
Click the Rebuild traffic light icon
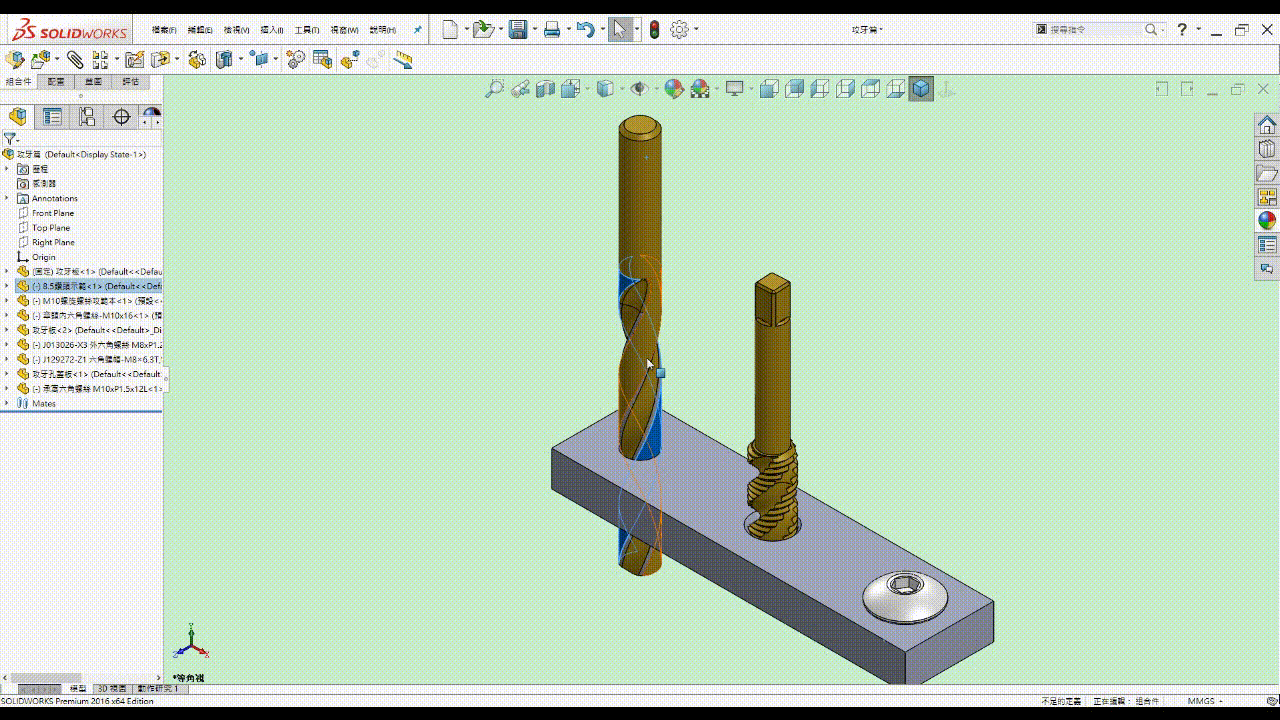coord(655,30)
